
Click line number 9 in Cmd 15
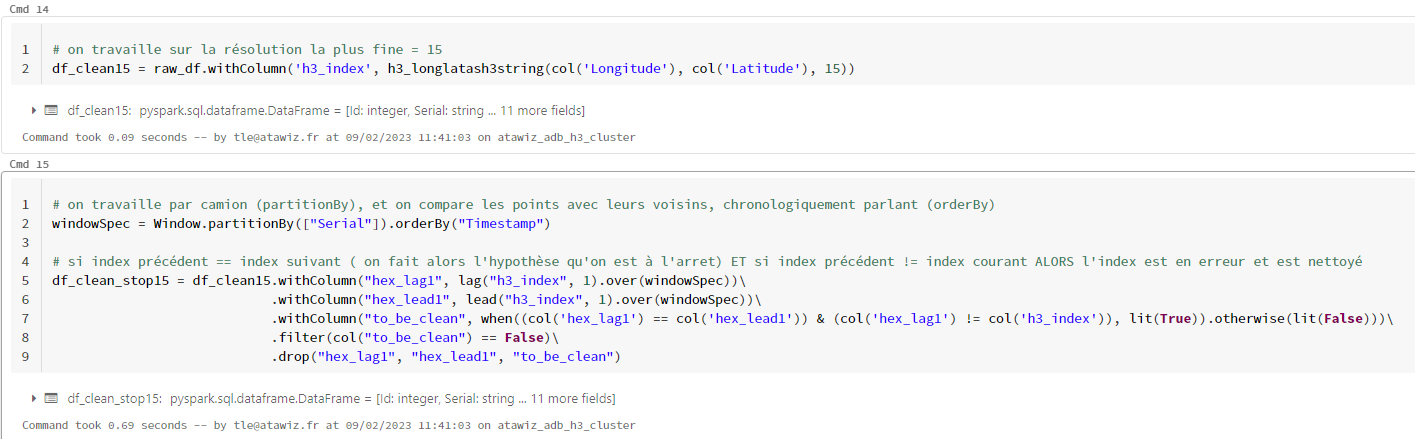25,356
